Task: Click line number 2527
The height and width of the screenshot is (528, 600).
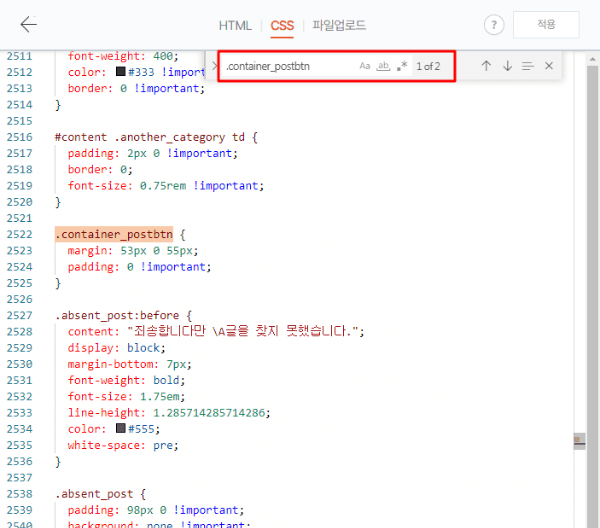Action: 20,315
